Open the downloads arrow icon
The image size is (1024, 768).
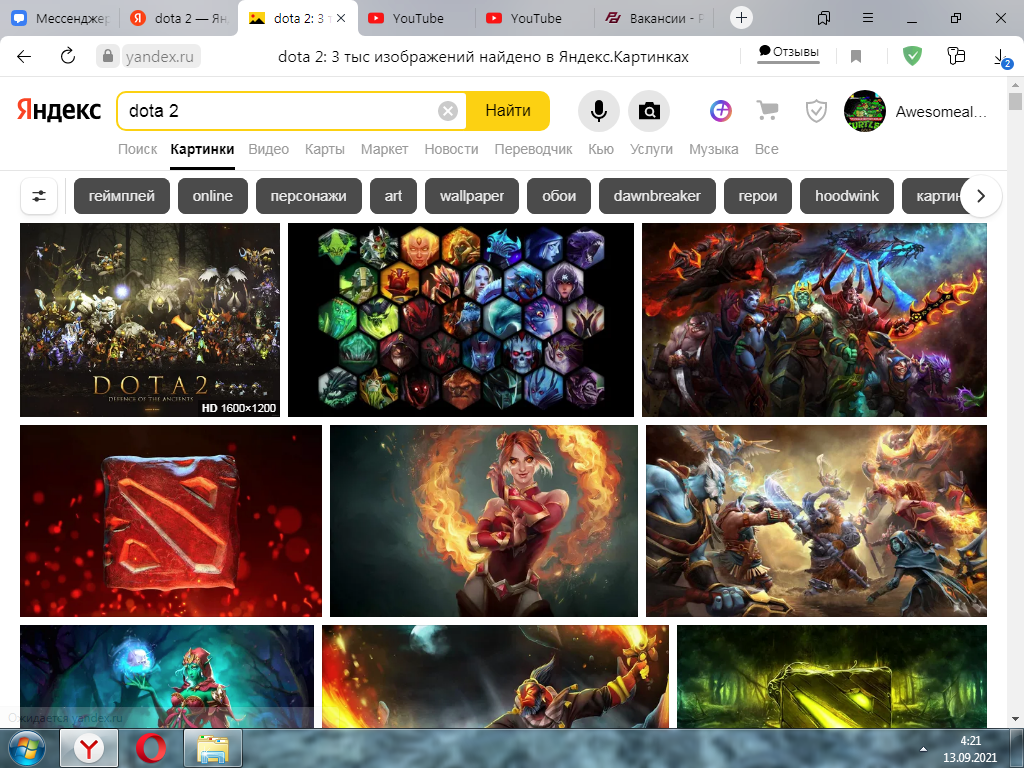[1002, 58]
